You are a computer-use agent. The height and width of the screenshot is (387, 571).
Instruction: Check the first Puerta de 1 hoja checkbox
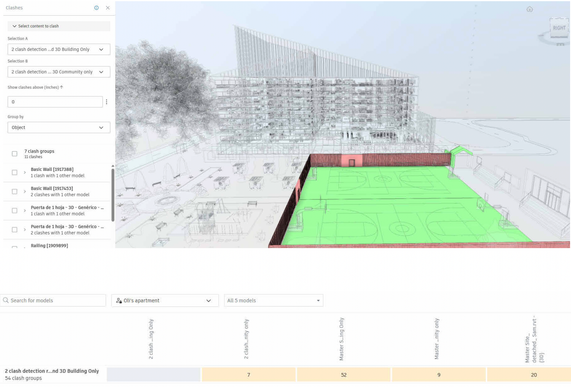[x=15, y=210]
